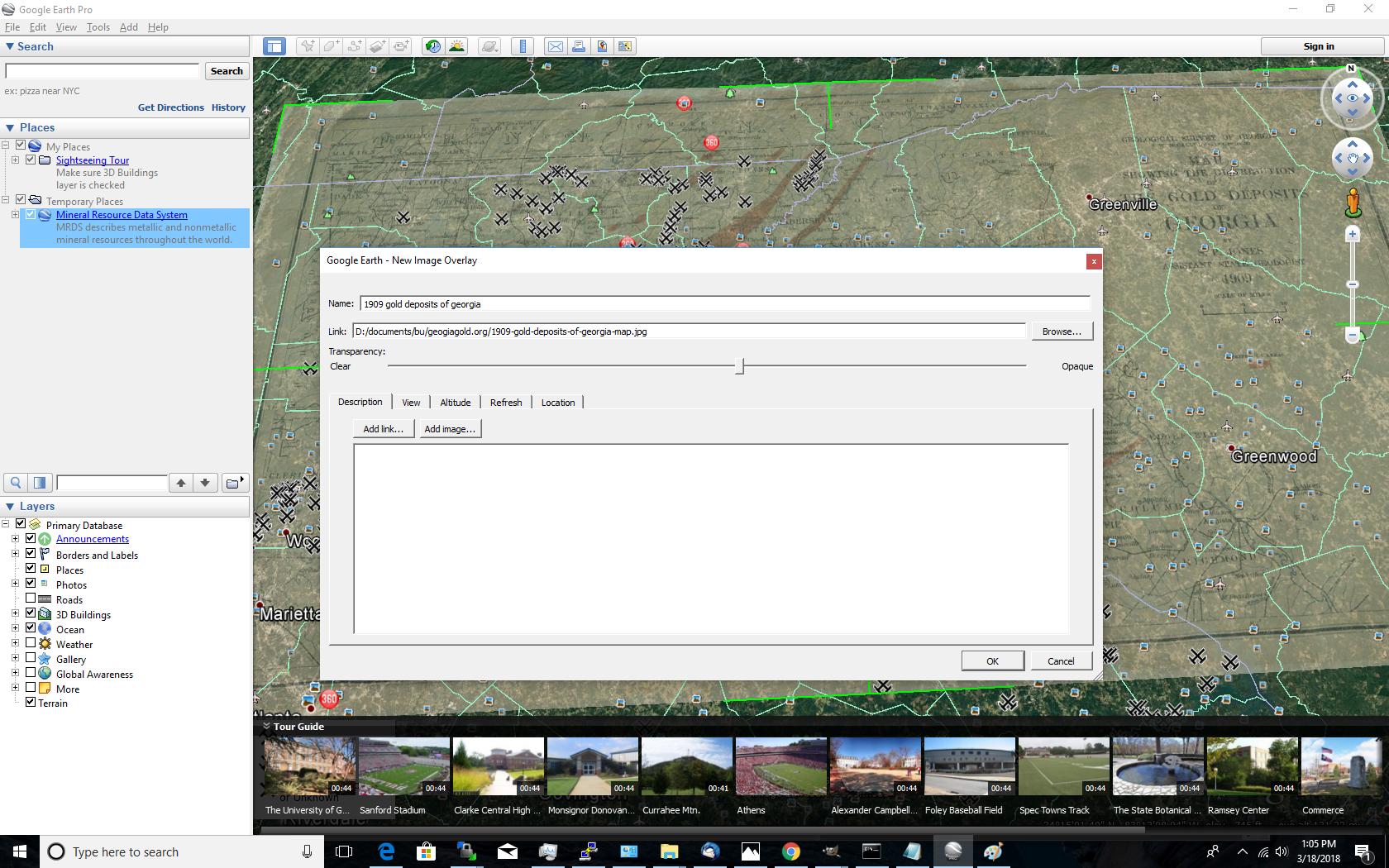Toggle the Terrain layer checkbox
Screen dimensions: 1389x868
pos(31,703)
